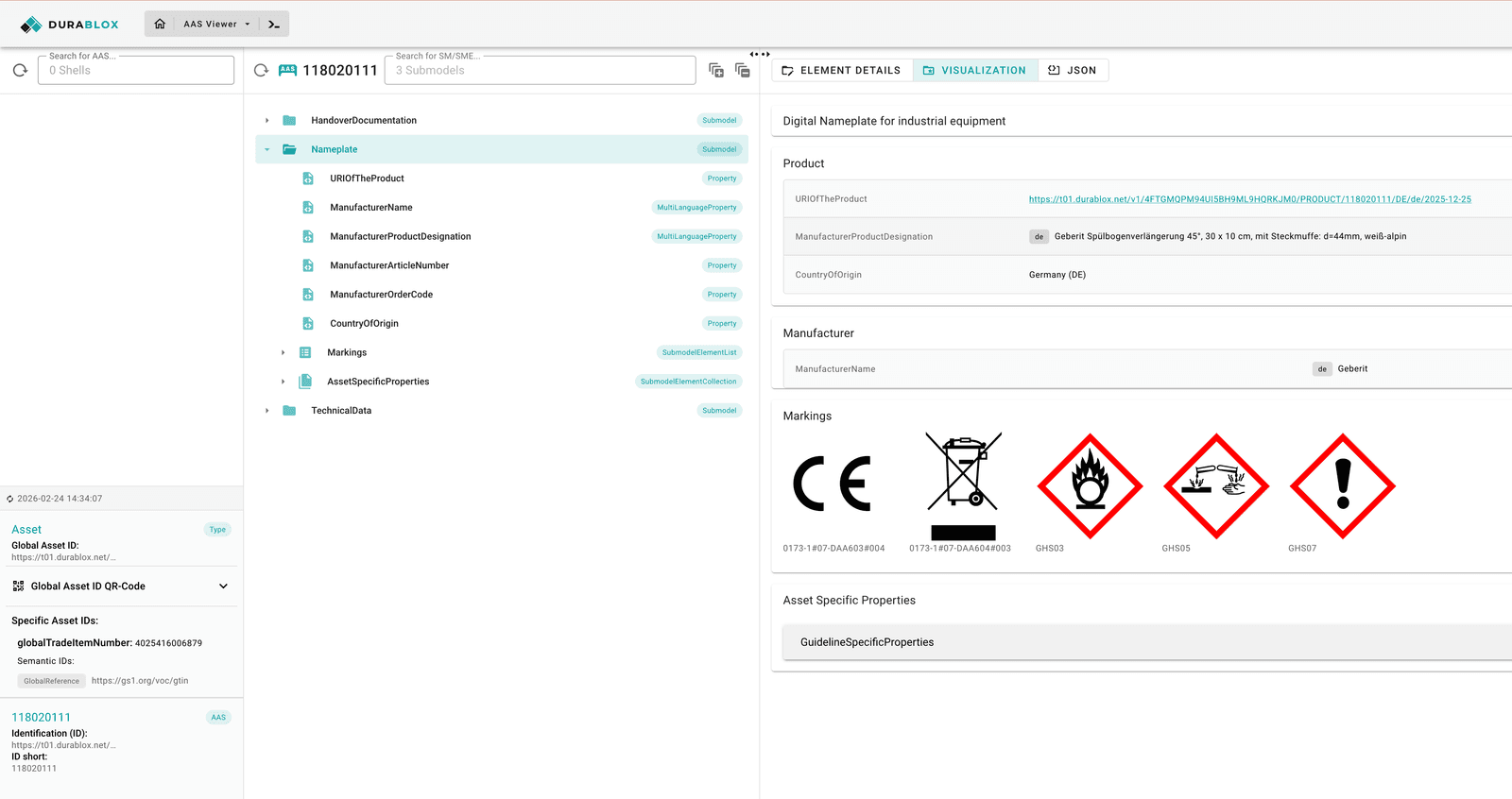Reload the AAS shell list
This screenshot has height=799, width=1512.
pyautogui.click(x=20, y=70)
